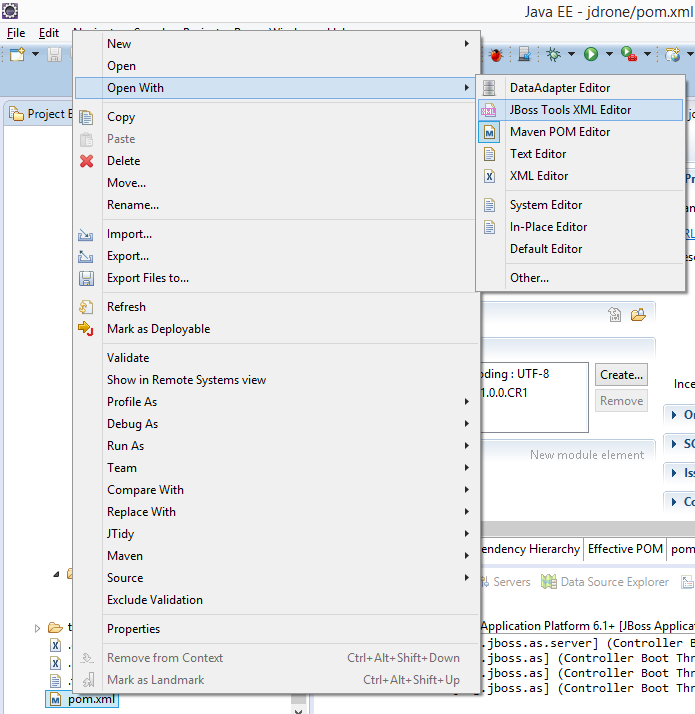
Task: Open the JTidy submenu
Action: pyautogui.click(x=276, y=534)
